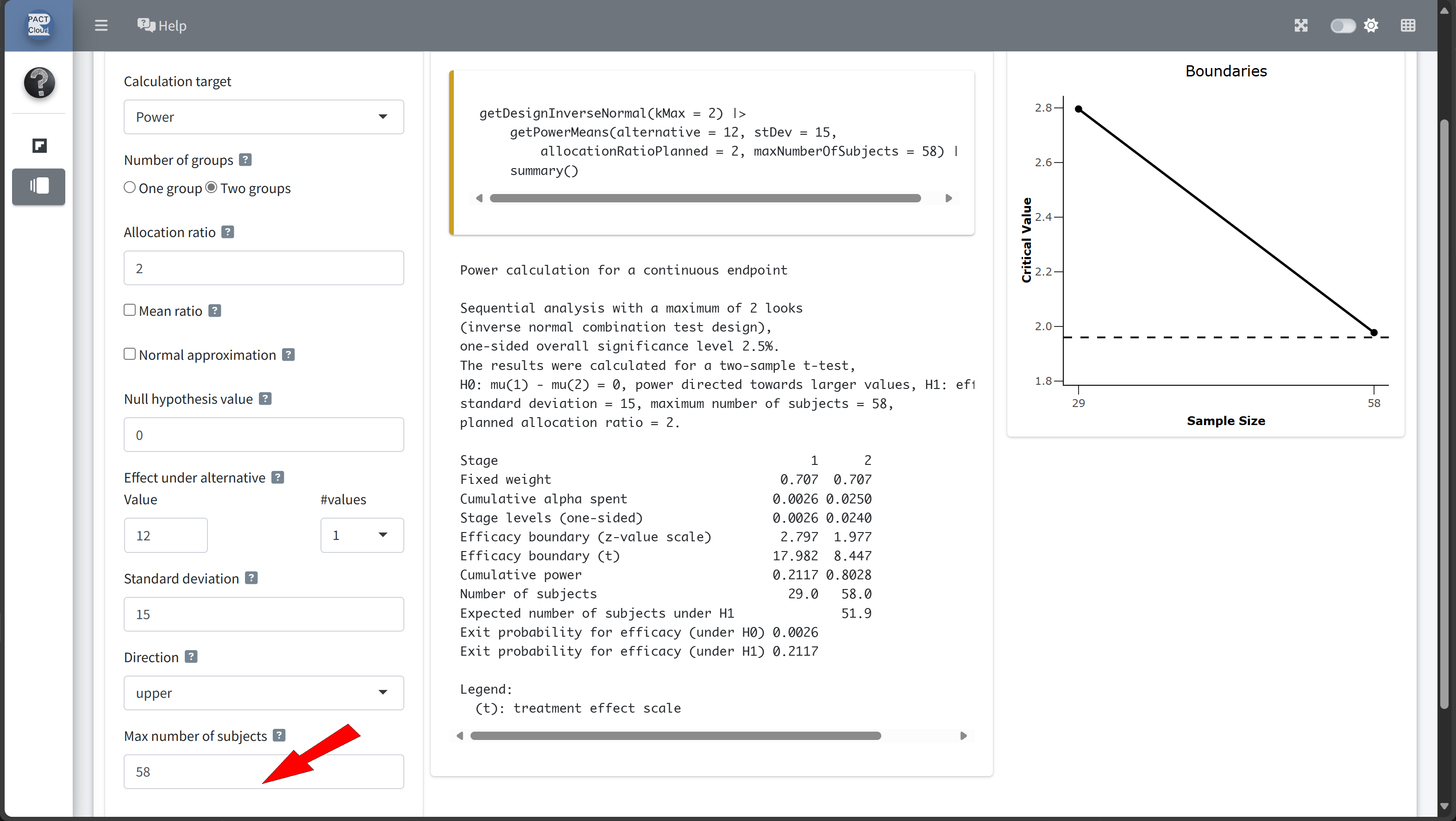Viewport: 1456px width, 821px height.
Task: Open the Calculation target dropdown
Action: tap(264, 117)
